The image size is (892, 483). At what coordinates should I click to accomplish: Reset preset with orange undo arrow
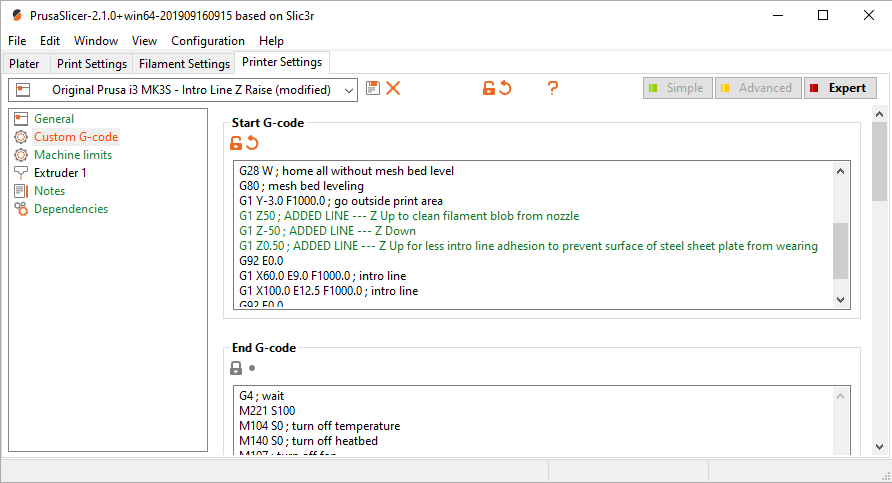pos(505,88)
